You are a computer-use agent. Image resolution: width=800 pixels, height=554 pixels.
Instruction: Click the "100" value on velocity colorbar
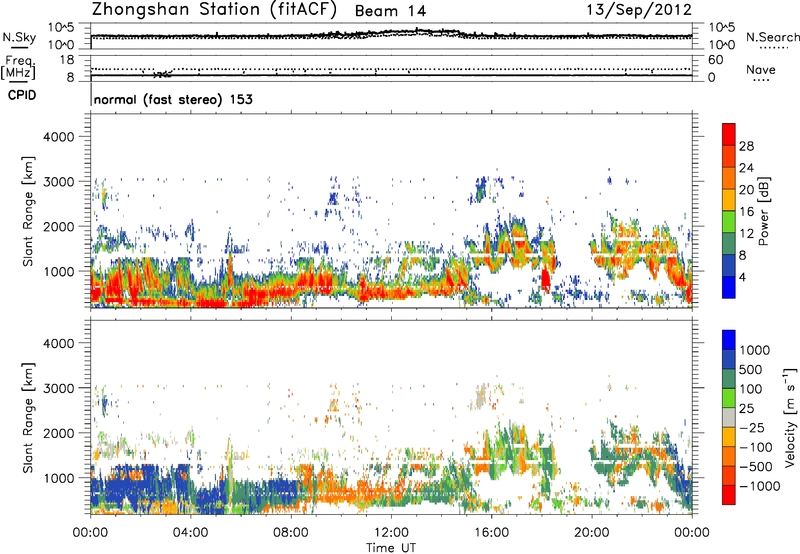[751, 389]
